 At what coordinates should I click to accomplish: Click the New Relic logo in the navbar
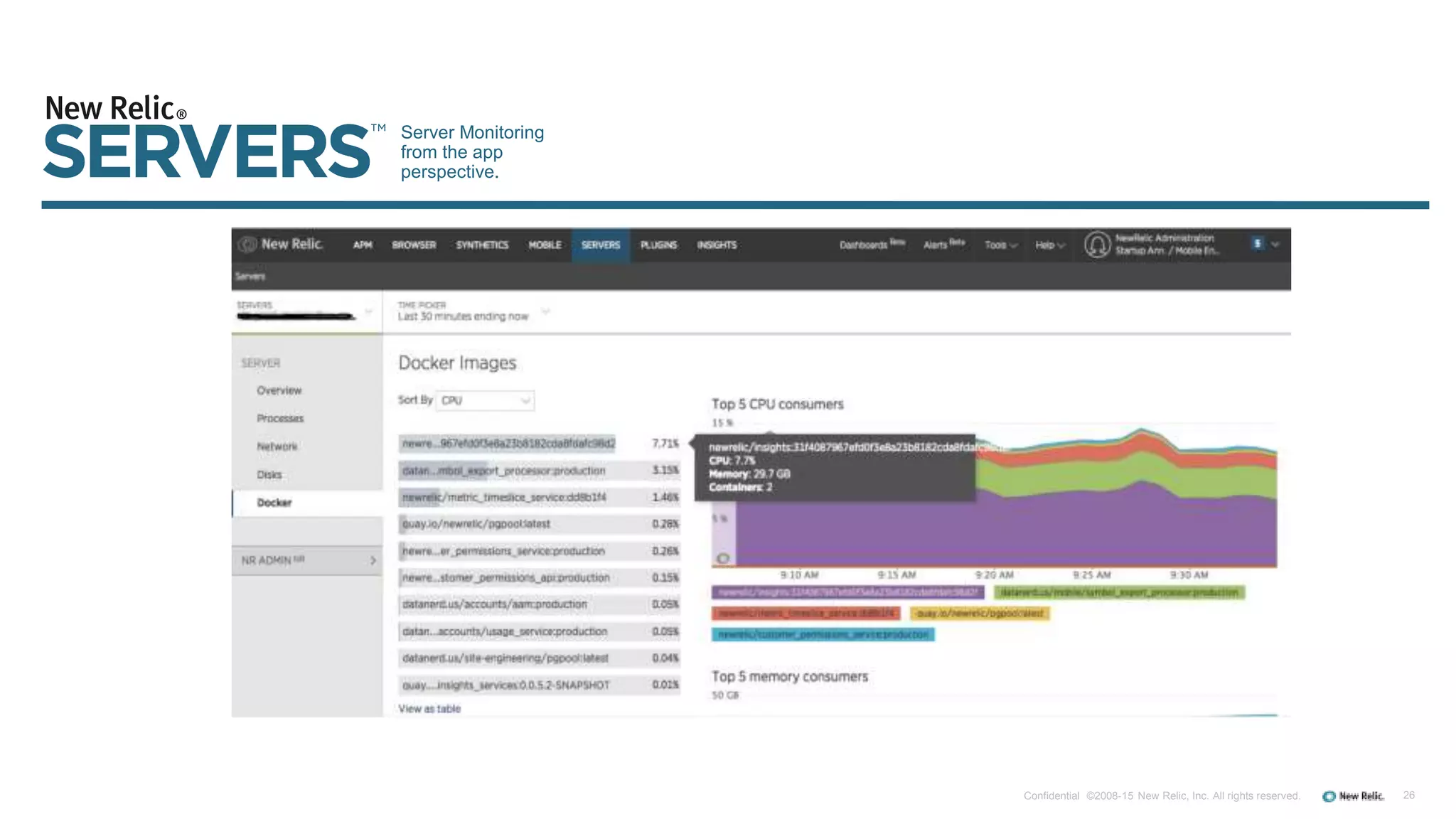[x=282, y=245]
